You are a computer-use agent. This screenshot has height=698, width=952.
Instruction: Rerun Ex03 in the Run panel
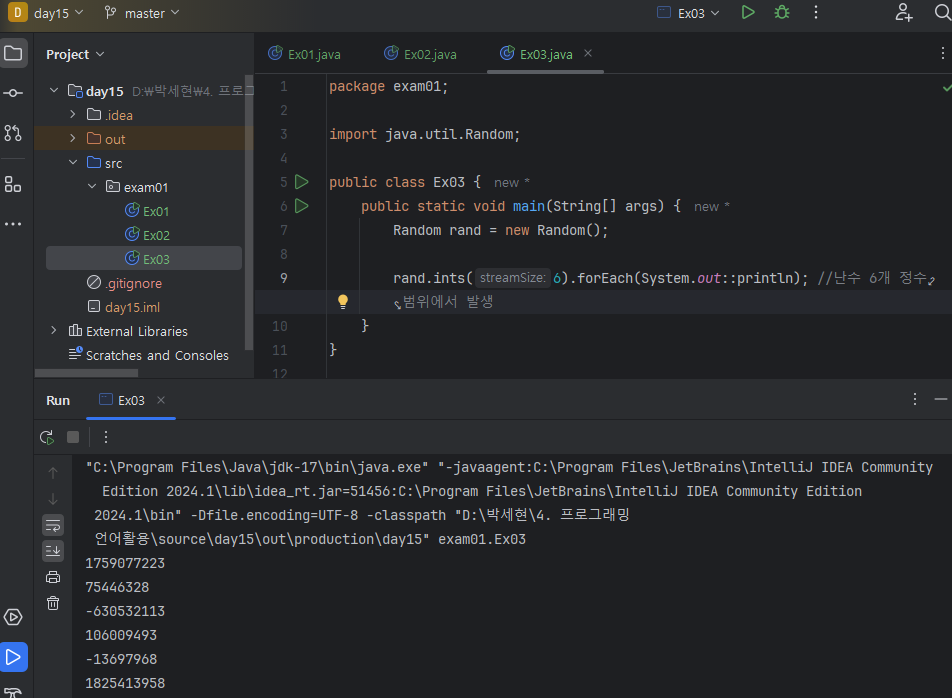(x=47, y=437)
